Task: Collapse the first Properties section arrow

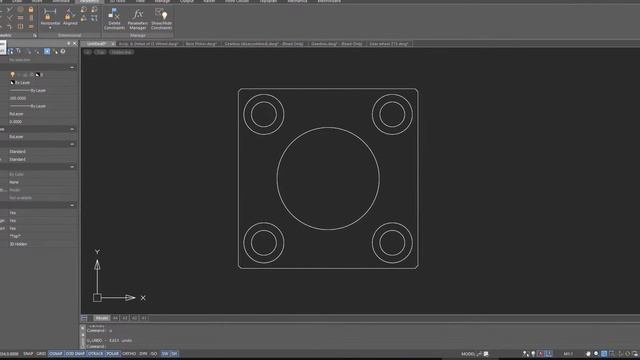Action: pos(72,67)
